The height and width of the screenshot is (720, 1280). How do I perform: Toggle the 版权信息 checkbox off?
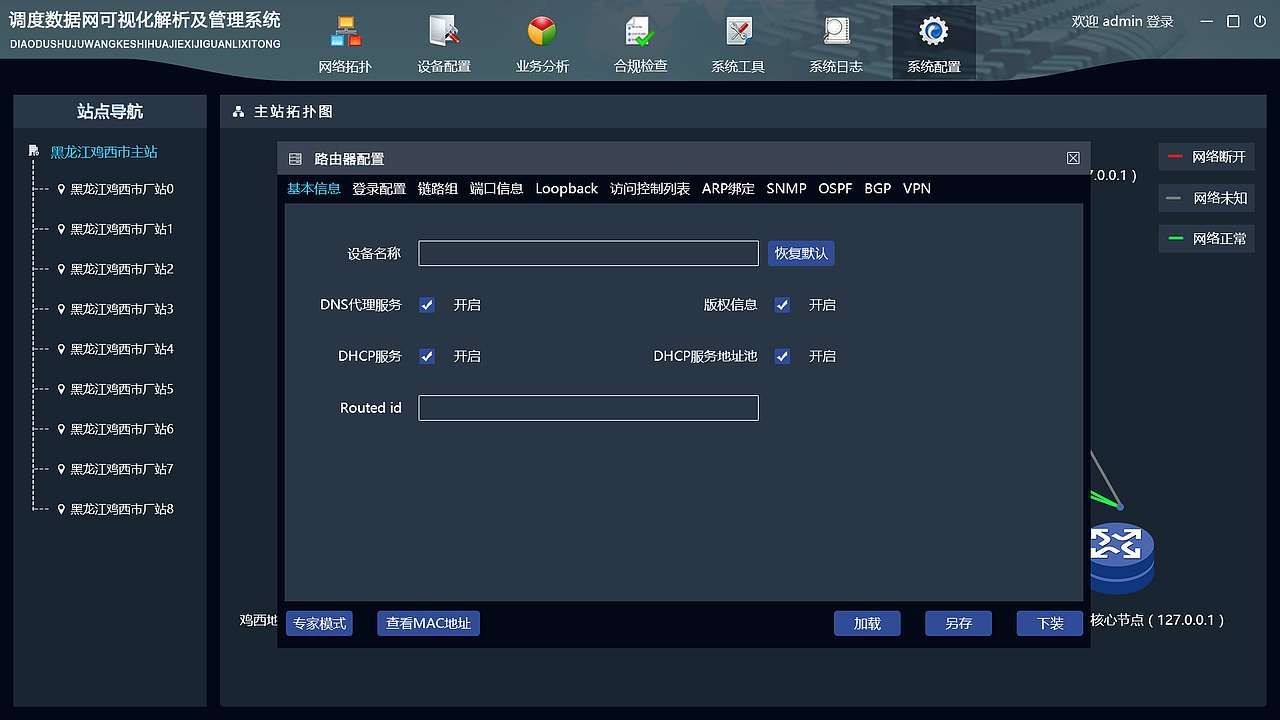point(781,305)
